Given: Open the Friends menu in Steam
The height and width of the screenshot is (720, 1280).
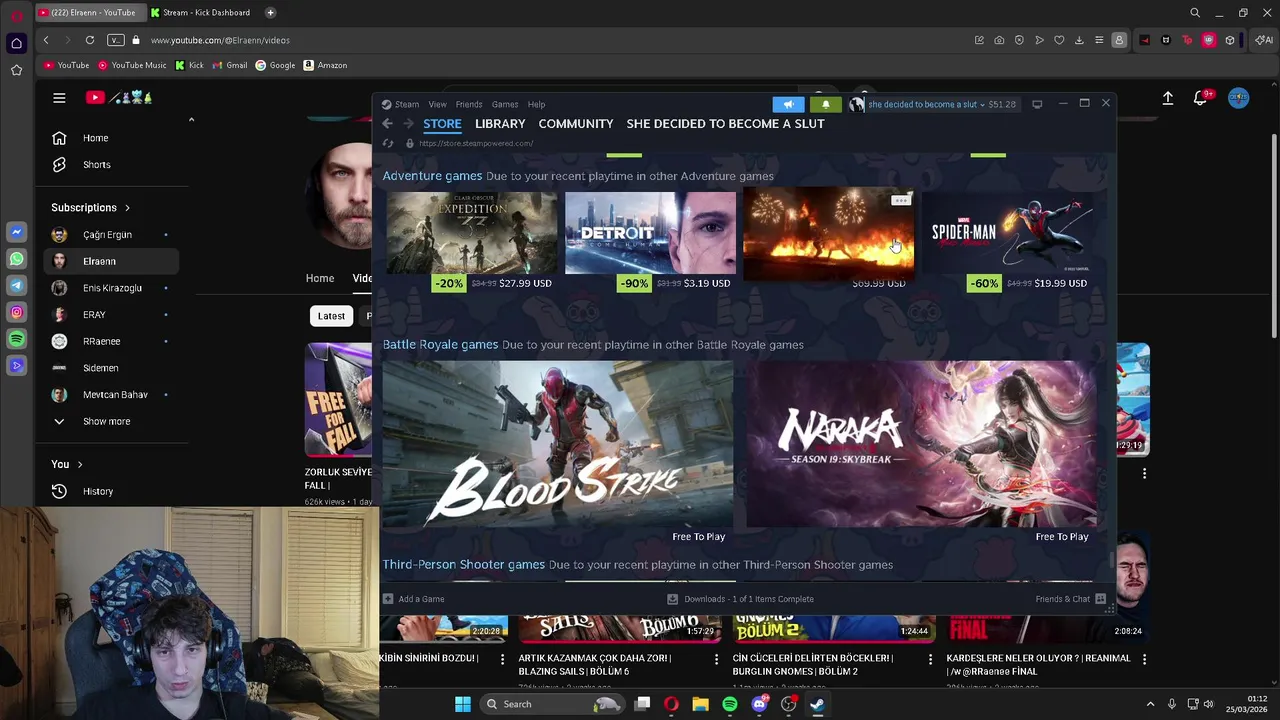Looking at the screenshot, I should tap(469, 104).
